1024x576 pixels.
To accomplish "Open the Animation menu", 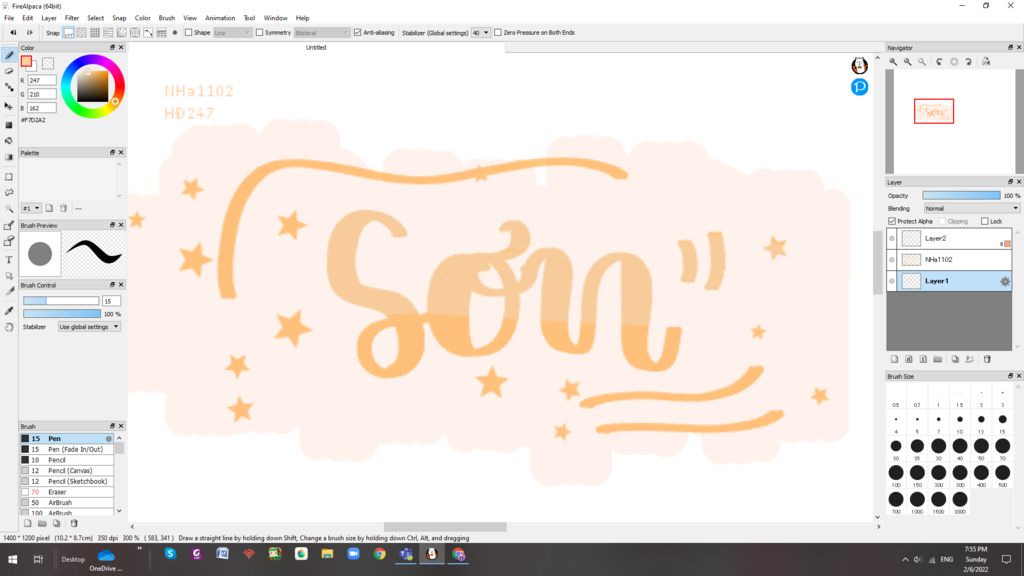I will [220, 18].
